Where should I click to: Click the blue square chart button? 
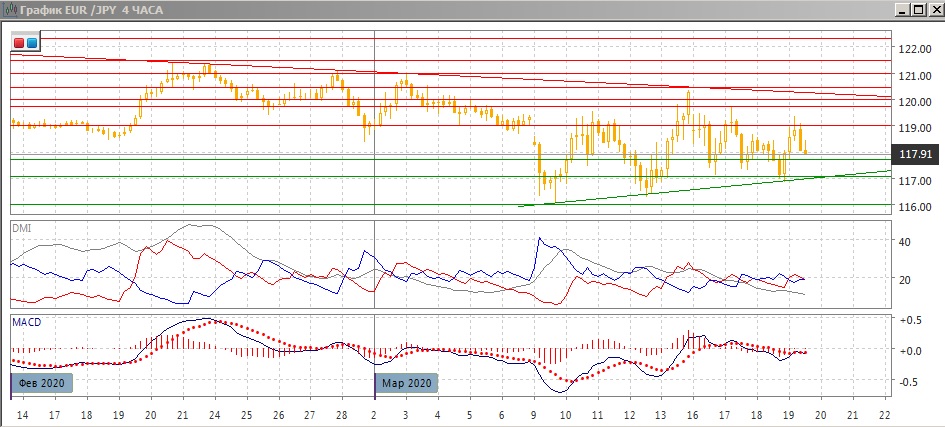(x=31, y=43)
